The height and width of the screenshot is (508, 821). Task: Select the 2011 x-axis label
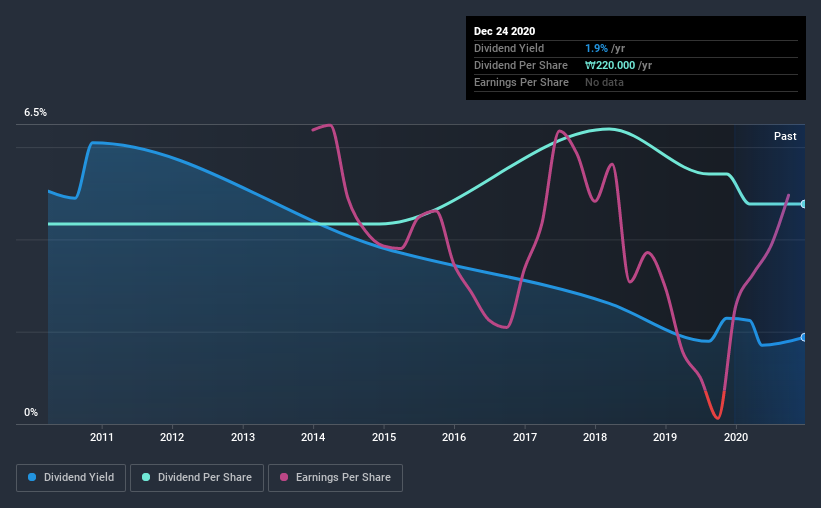pyautogui.click(x=102, y=437)
